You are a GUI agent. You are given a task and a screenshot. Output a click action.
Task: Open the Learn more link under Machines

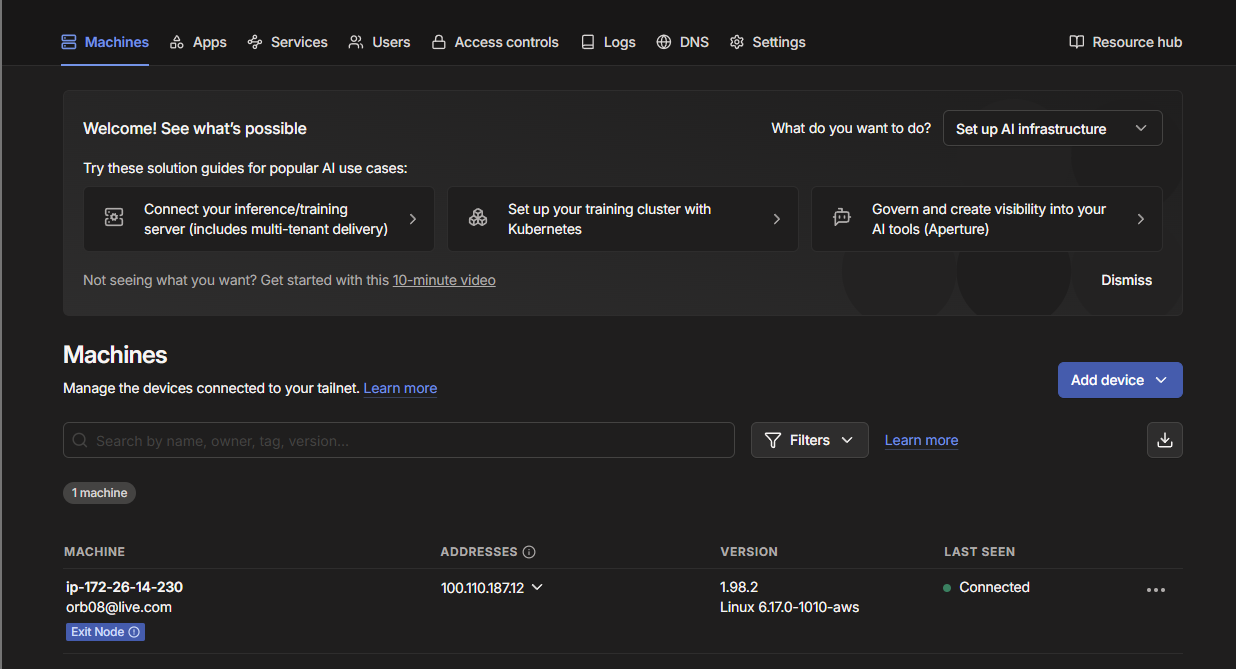pos(400,388)
